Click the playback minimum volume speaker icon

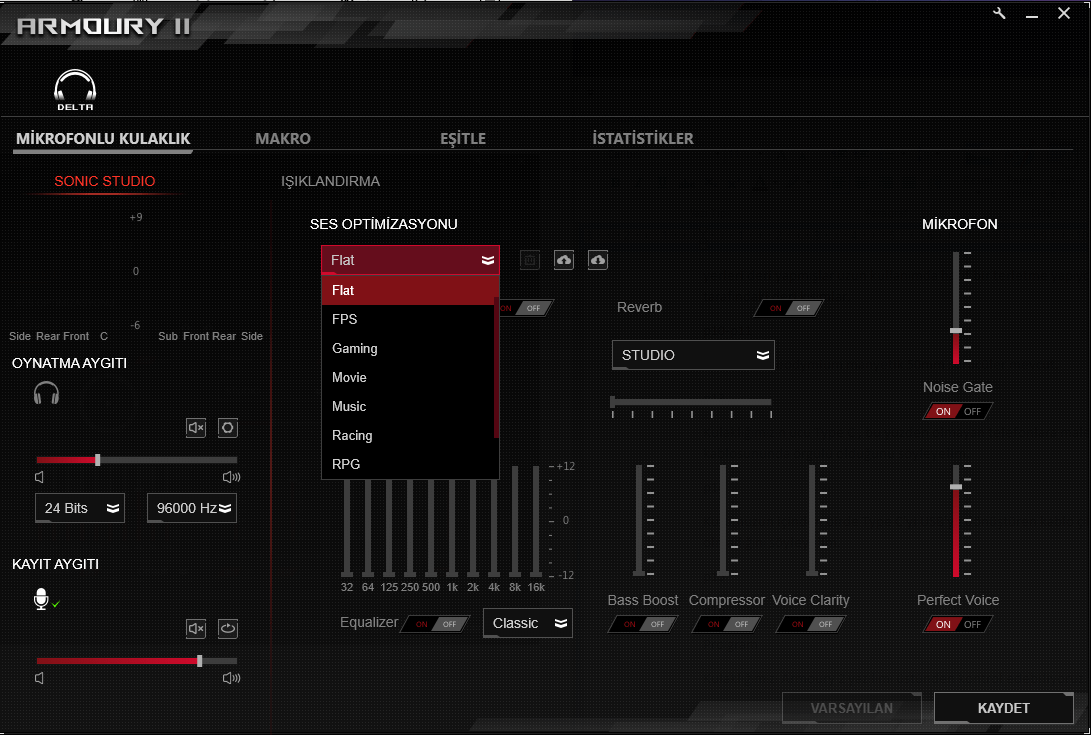pos(40,477)
